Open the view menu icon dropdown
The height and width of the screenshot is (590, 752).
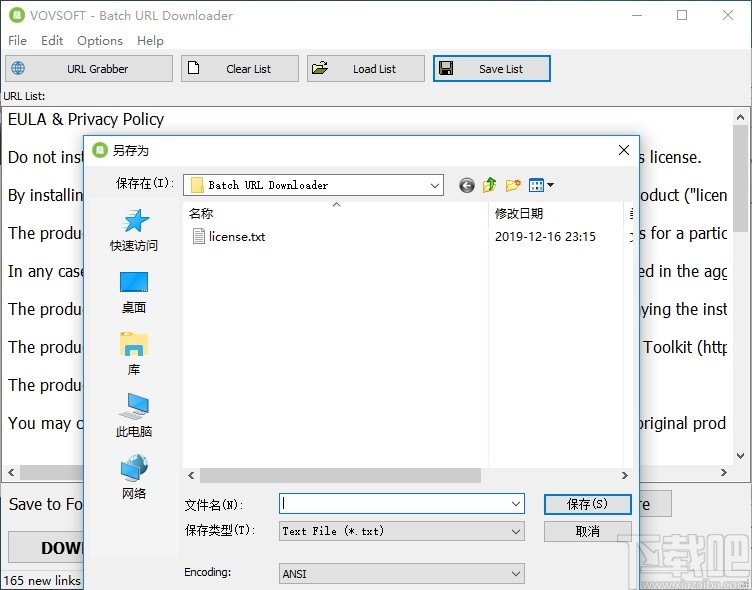point(541,185)
